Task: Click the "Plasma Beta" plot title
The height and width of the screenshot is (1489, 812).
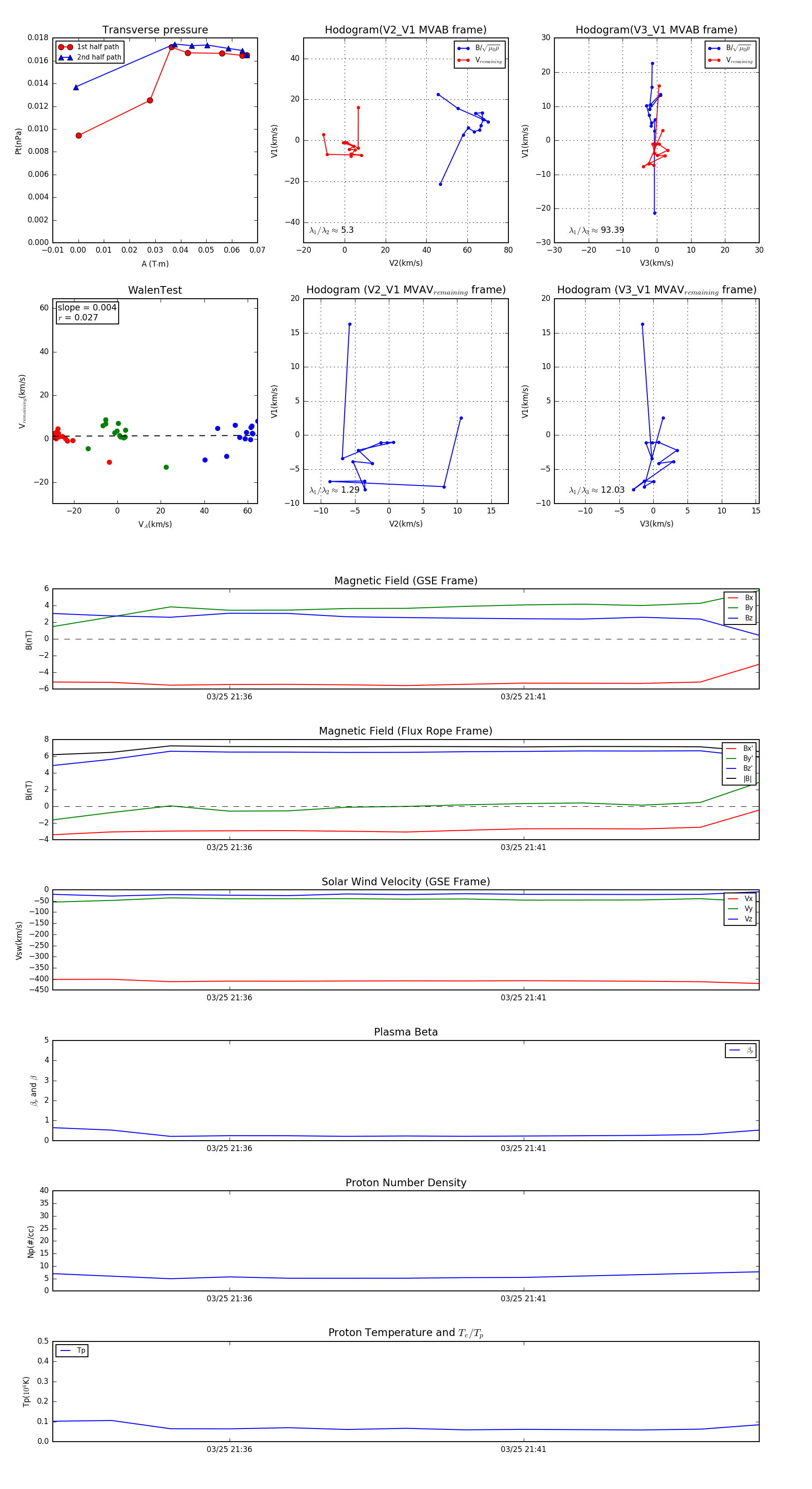Action: pyautogui.click(x=406, y=1032)
